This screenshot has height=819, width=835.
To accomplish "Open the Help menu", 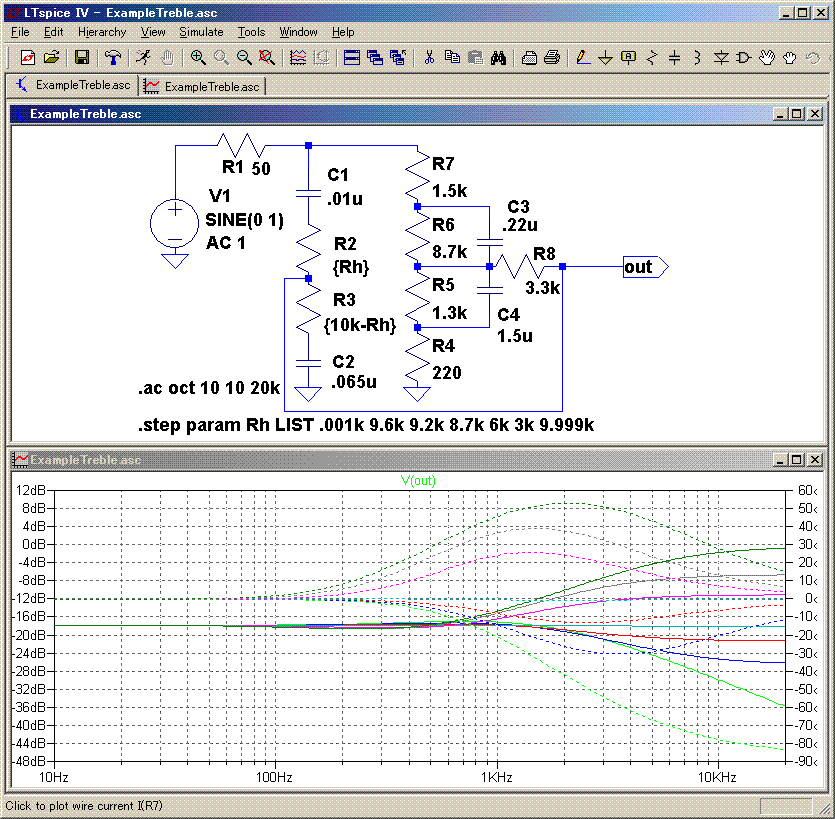I will click(x=343, y=32).
